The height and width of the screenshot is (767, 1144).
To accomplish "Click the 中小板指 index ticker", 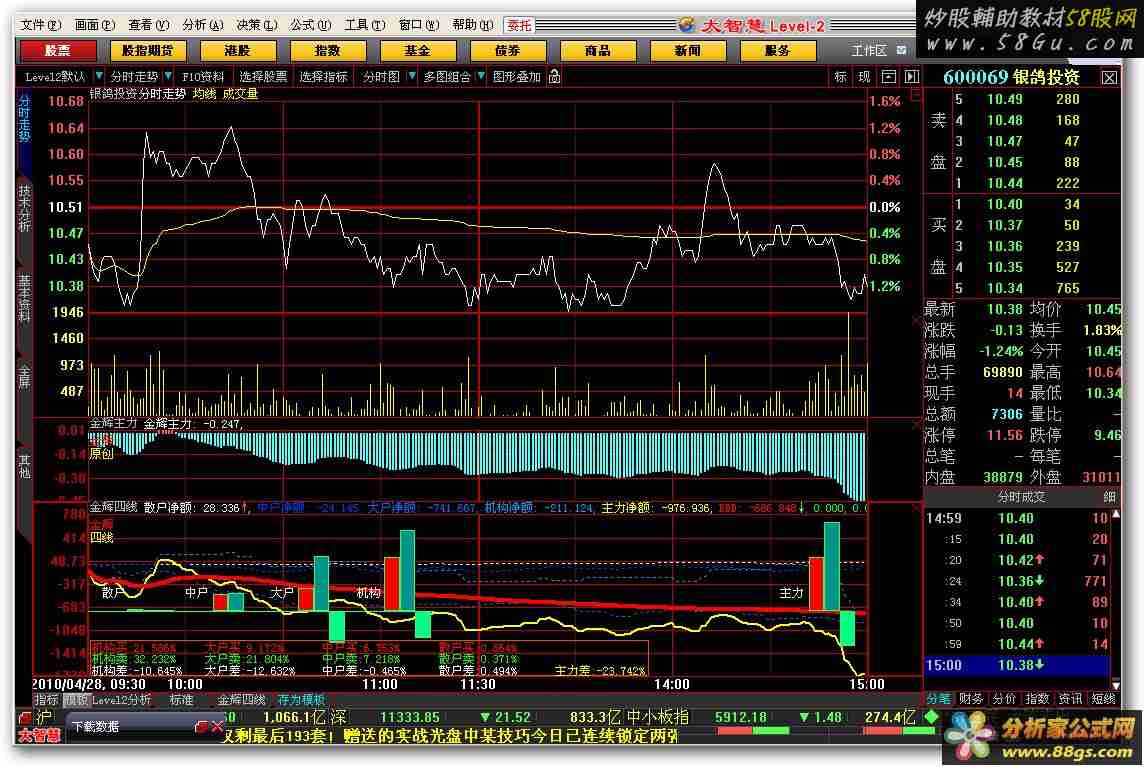I will click(x=657, y=717).
